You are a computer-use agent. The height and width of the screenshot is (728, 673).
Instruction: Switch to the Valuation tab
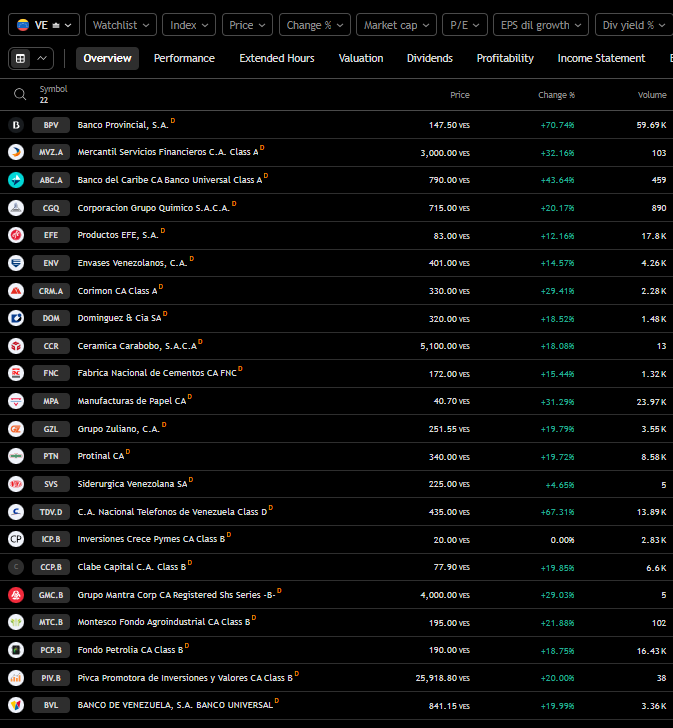tap(361, 58)
